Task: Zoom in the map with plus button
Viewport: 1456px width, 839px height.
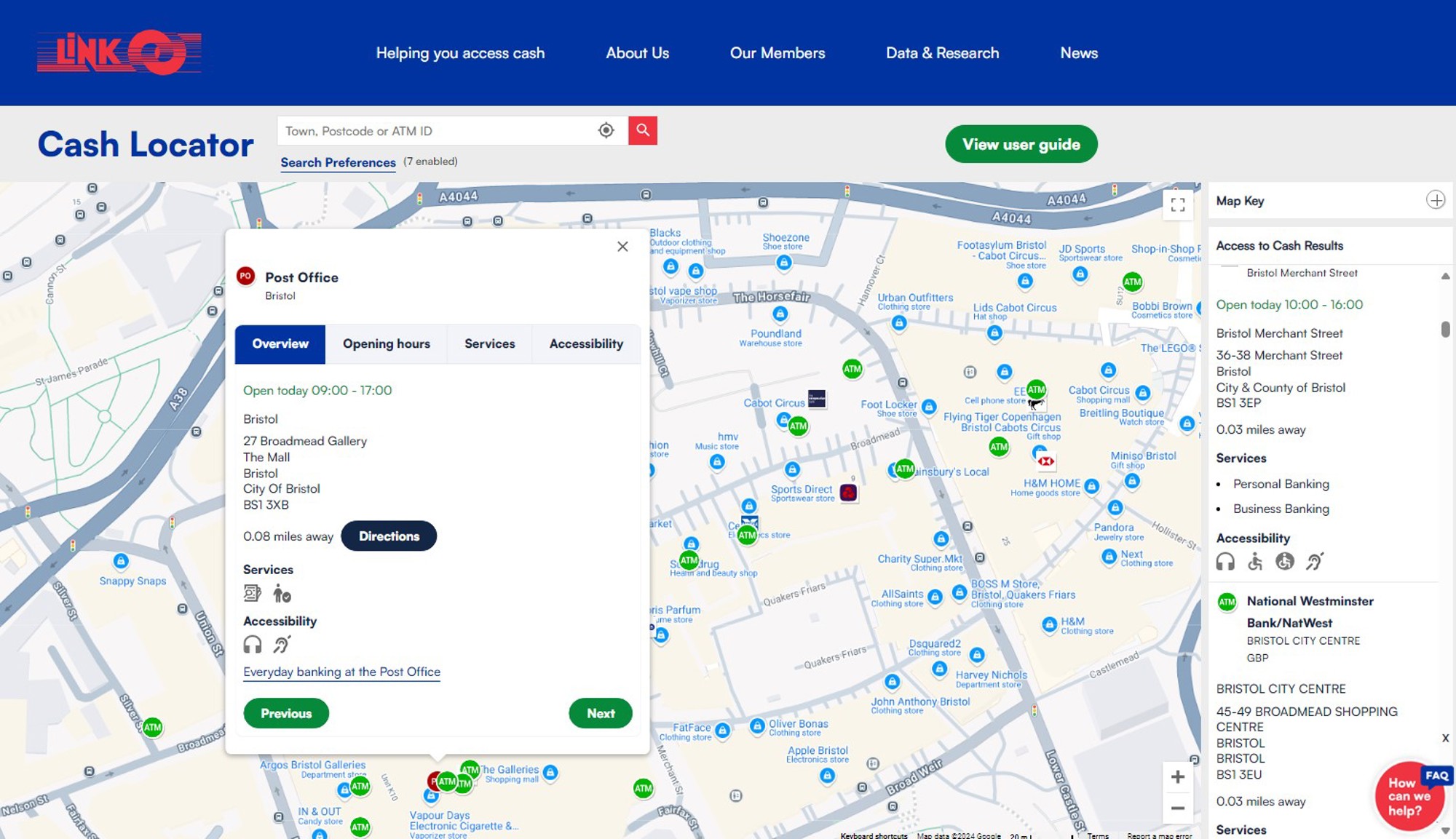Action: (x=1177, y=776)
